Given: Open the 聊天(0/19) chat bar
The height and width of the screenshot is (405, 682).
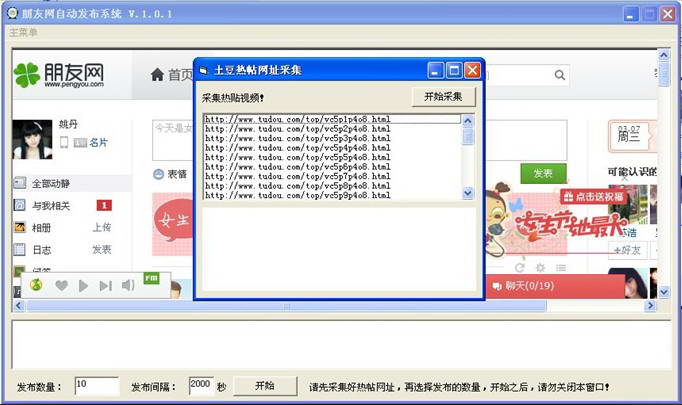Looking at the screenshot, I should point(555,286).
